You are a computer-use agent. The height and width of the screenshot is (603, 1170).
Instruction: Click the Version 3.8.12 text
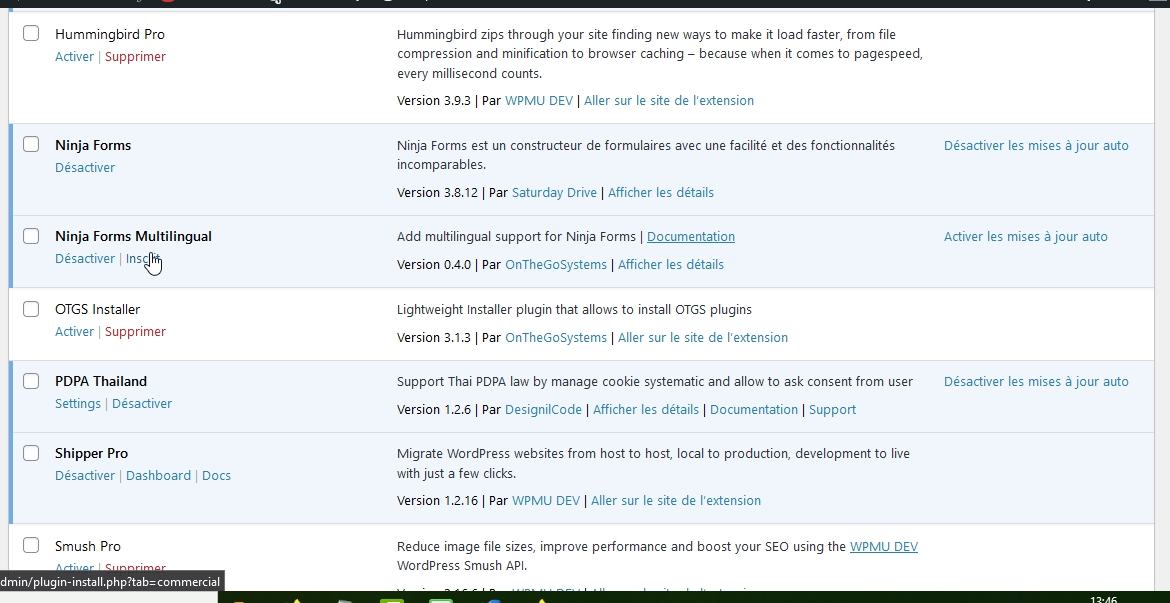[x=437, y=193]
